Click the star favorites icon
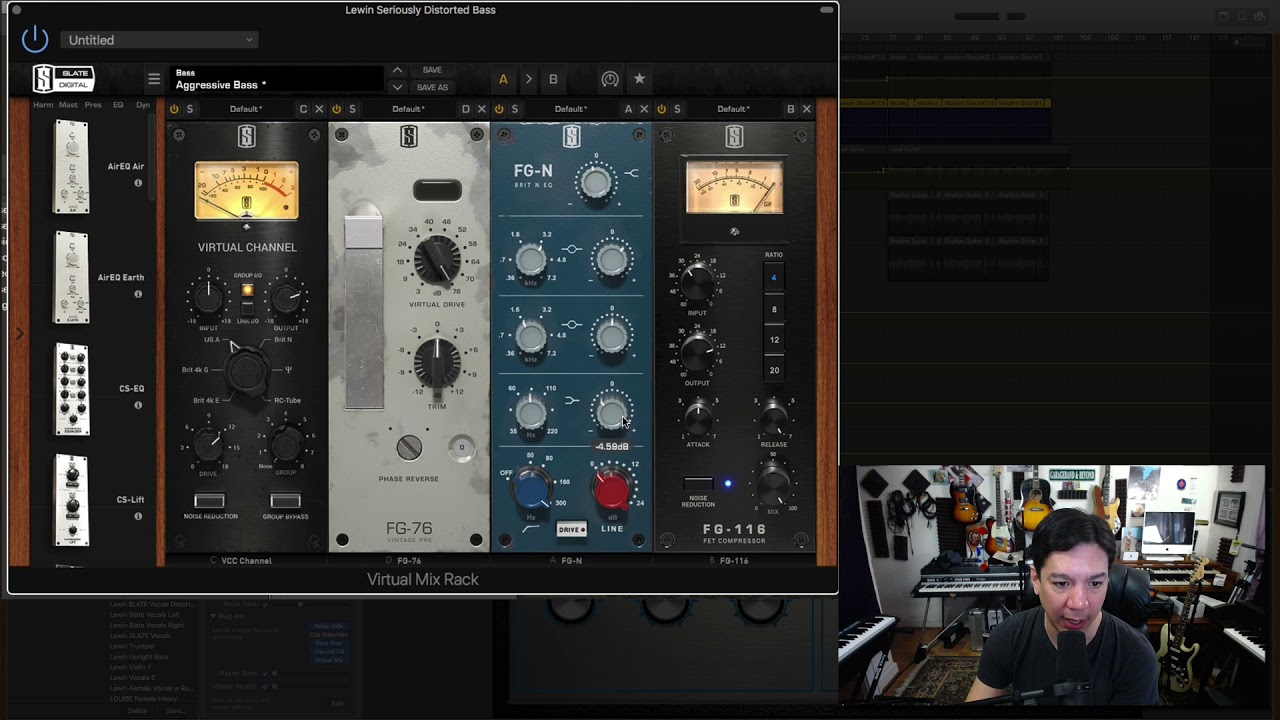The width and height of the screenshot is (1280, 720). 639,79
